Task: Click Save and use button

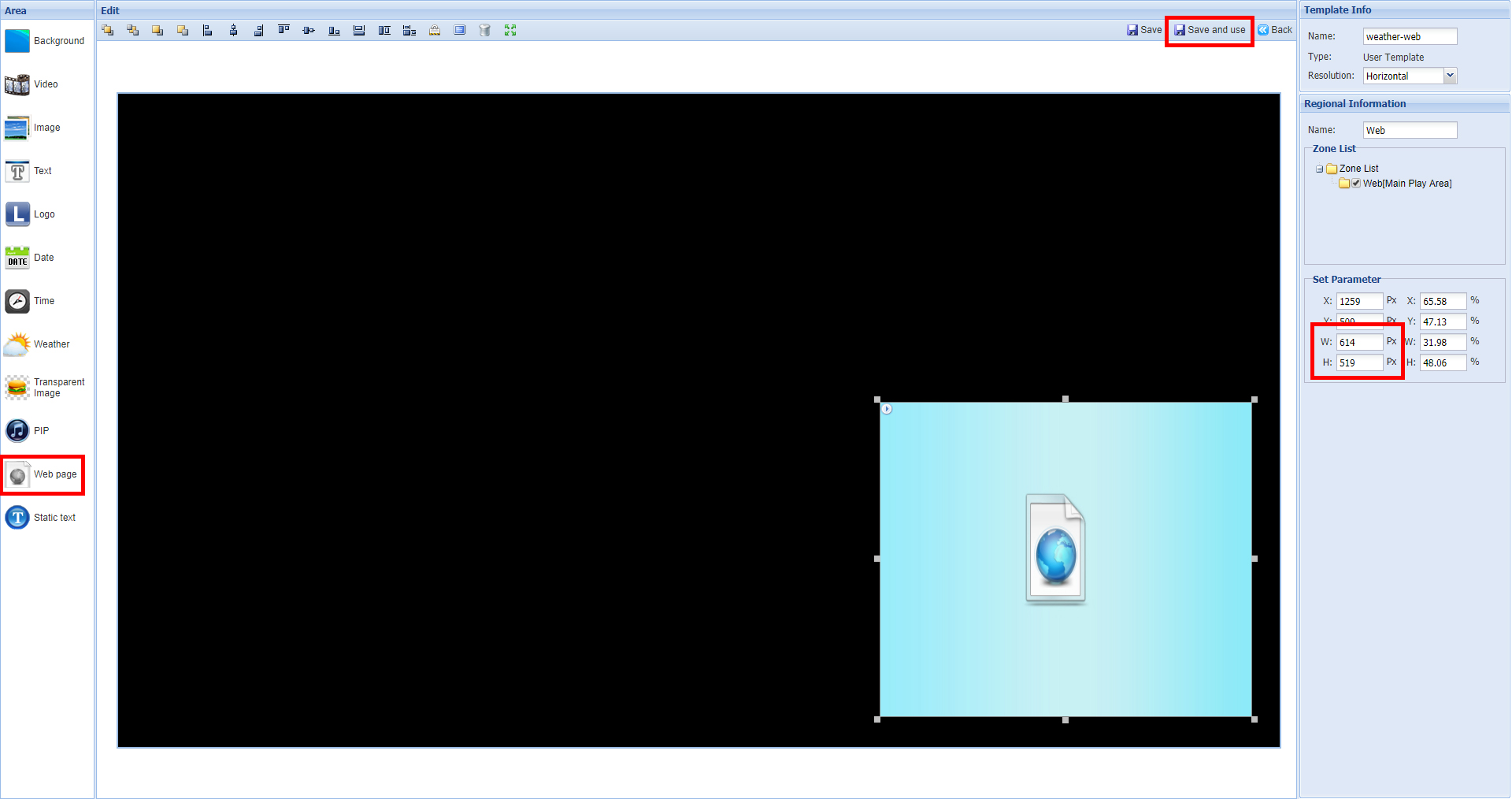Action: point(1210,30)
